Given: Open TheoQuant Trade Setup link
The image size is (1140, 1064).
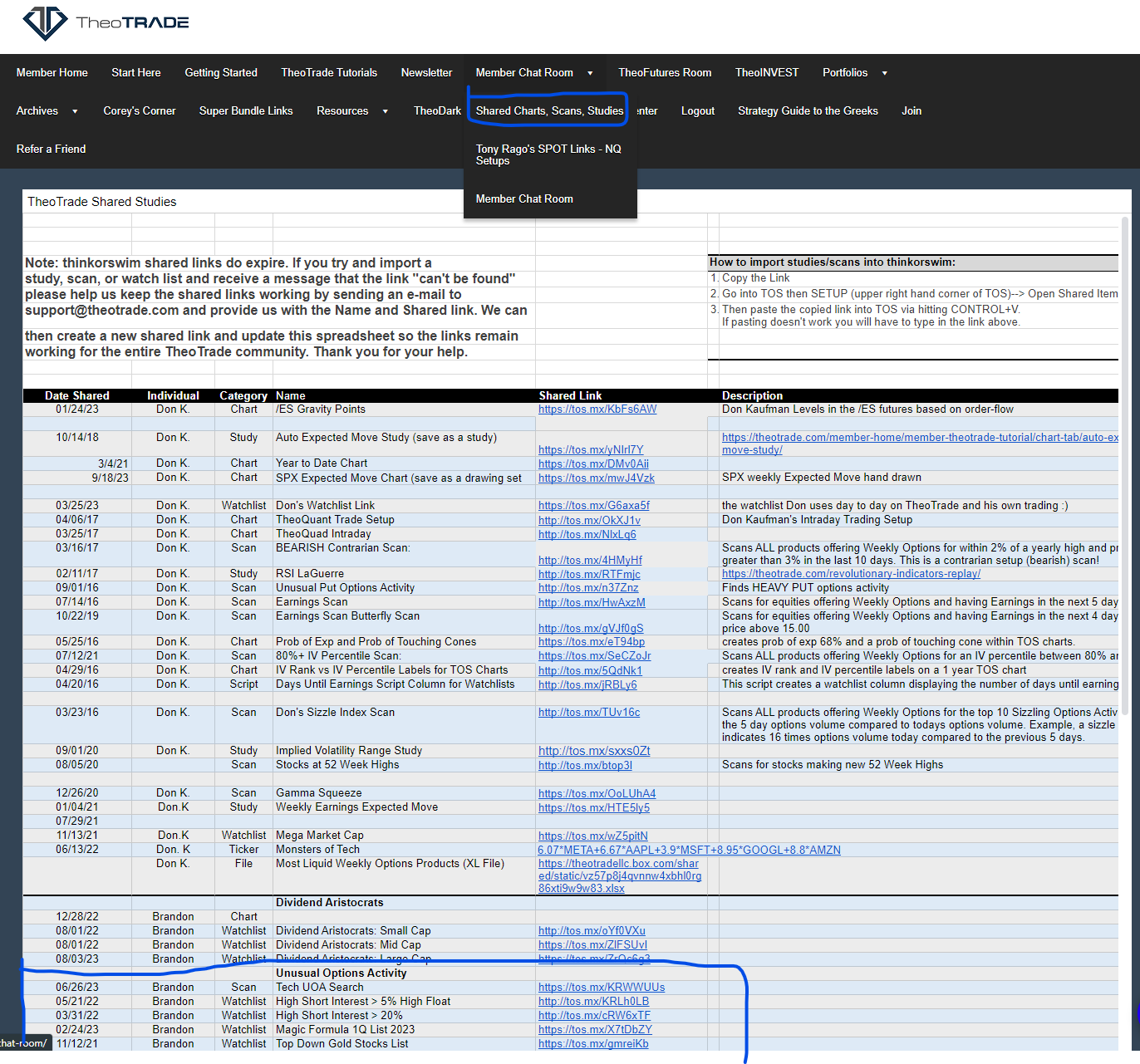Looking at the screenshot, I should [589, 521].
